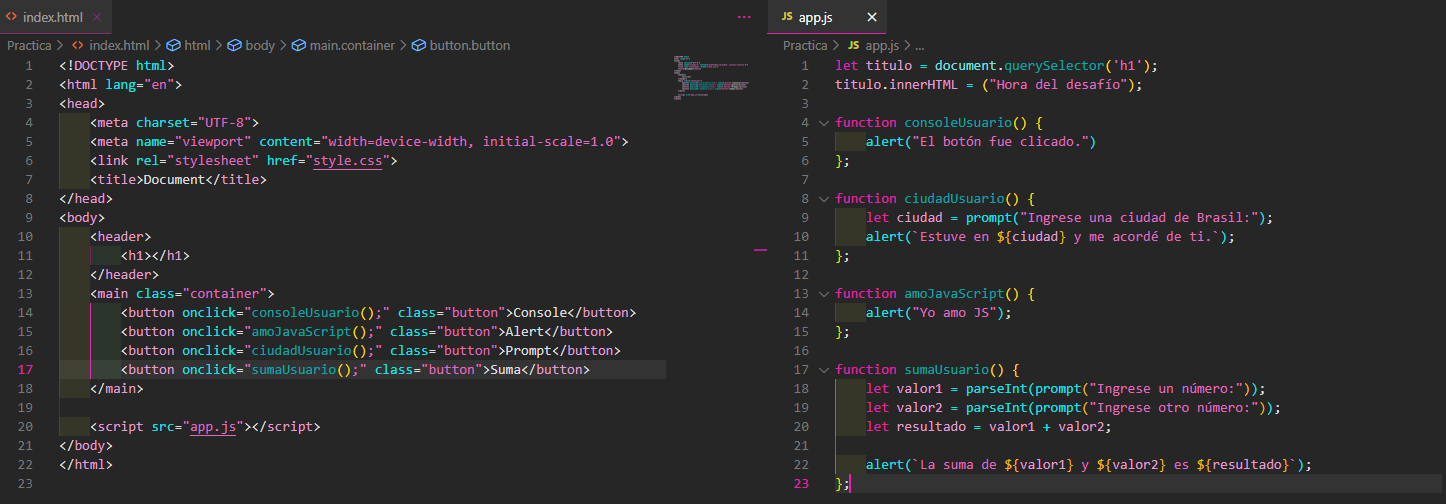Click "El botón fue clicado." alert string
The height and width of the screenshot is (504, 1446).
[1001, 142]
